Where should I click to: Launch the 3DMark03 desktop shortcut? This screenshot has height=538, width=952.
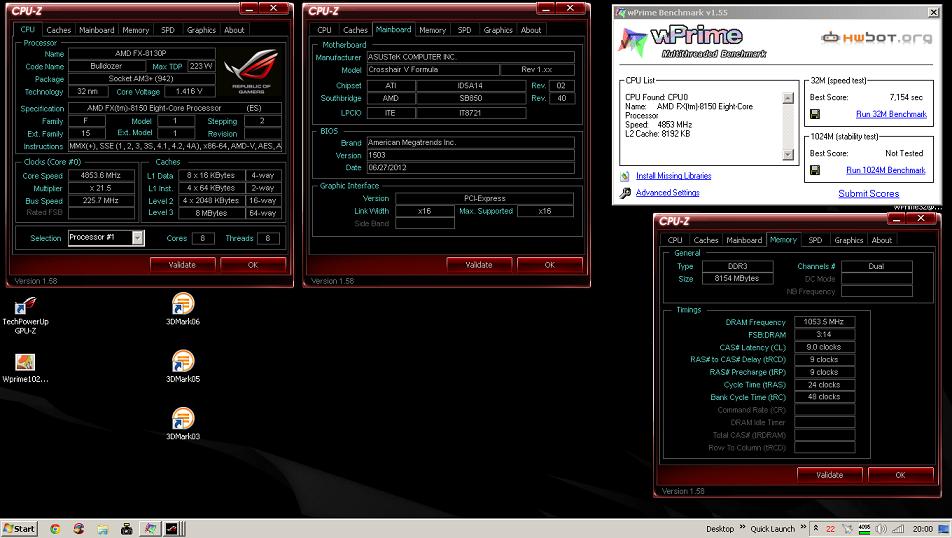coord(183,423)
